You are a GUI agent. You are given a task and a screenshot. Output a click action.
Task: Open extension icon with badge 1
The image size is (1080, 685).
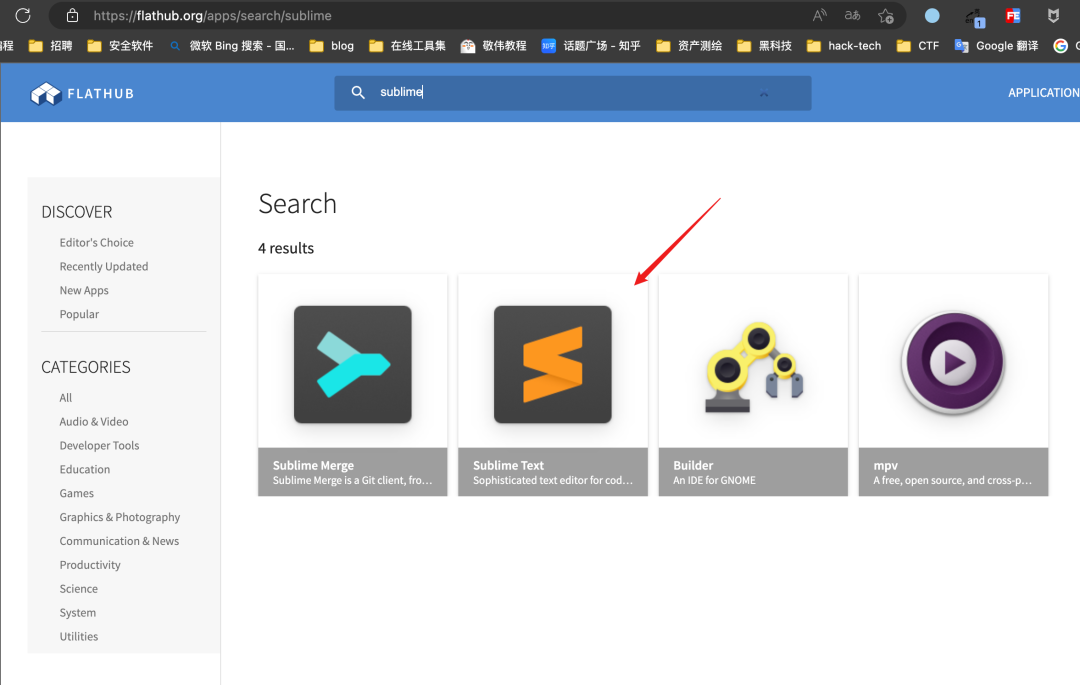coord(975,17)
